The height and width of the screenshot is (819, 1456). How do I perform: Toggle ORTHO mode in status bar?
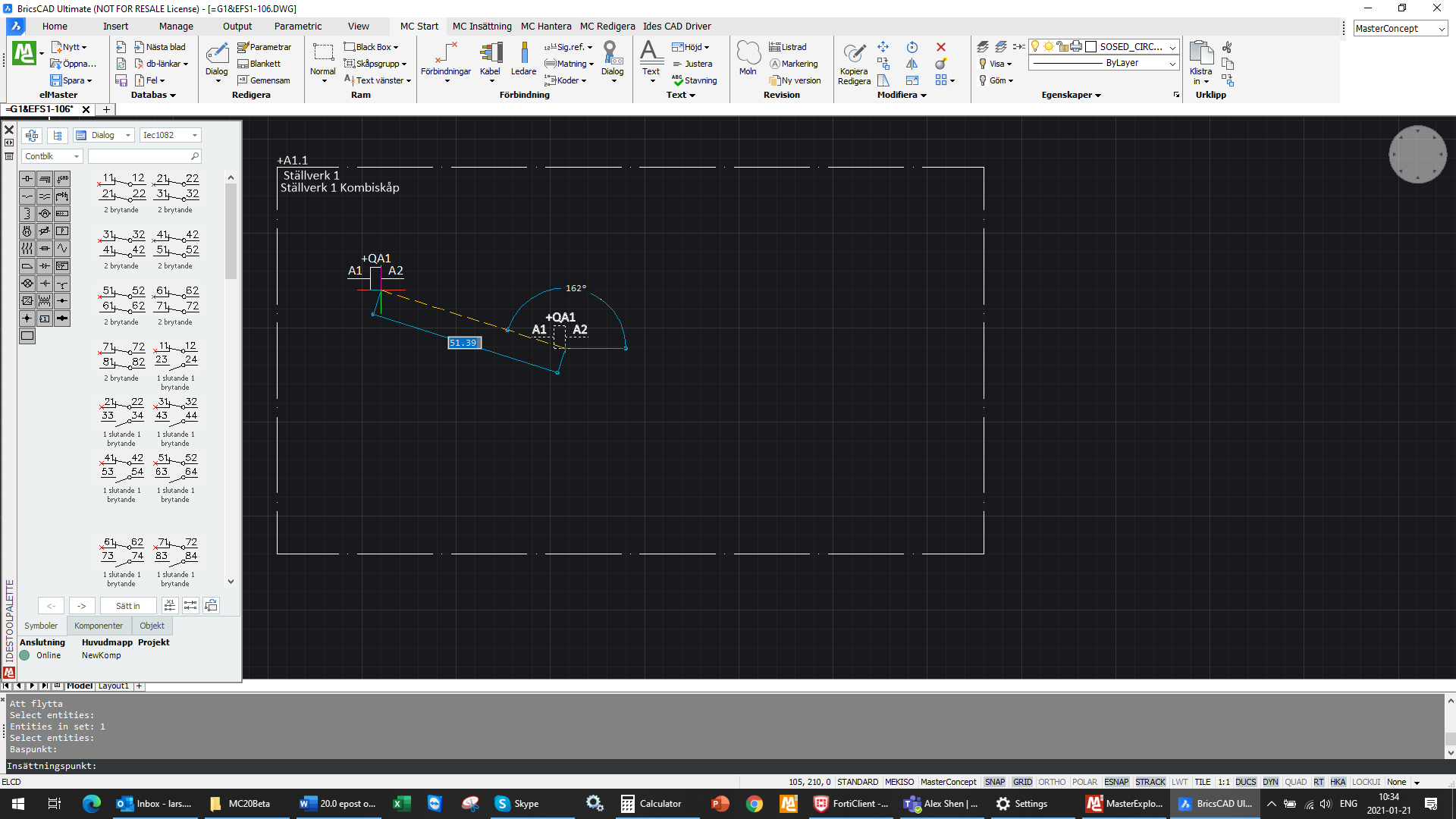[1052, 782]
